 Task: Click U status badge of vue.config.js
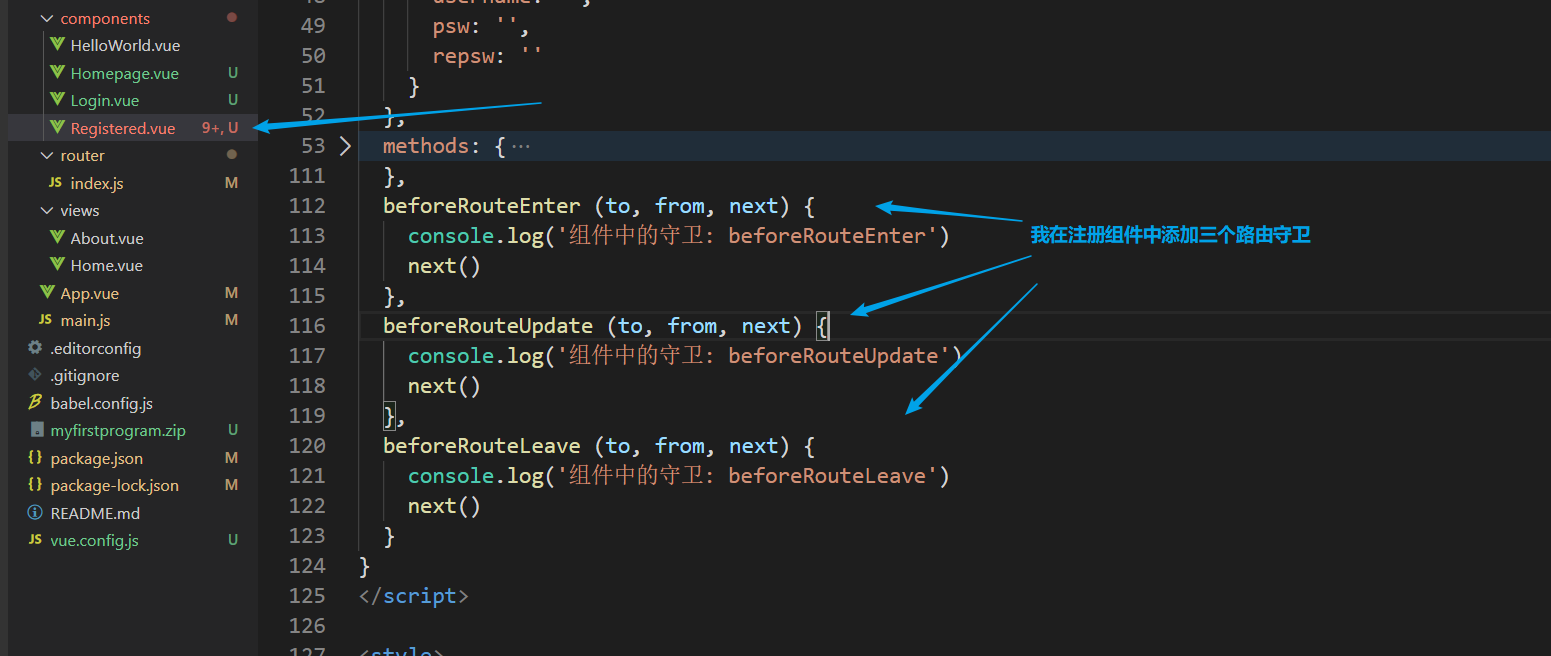coord(233,541)
